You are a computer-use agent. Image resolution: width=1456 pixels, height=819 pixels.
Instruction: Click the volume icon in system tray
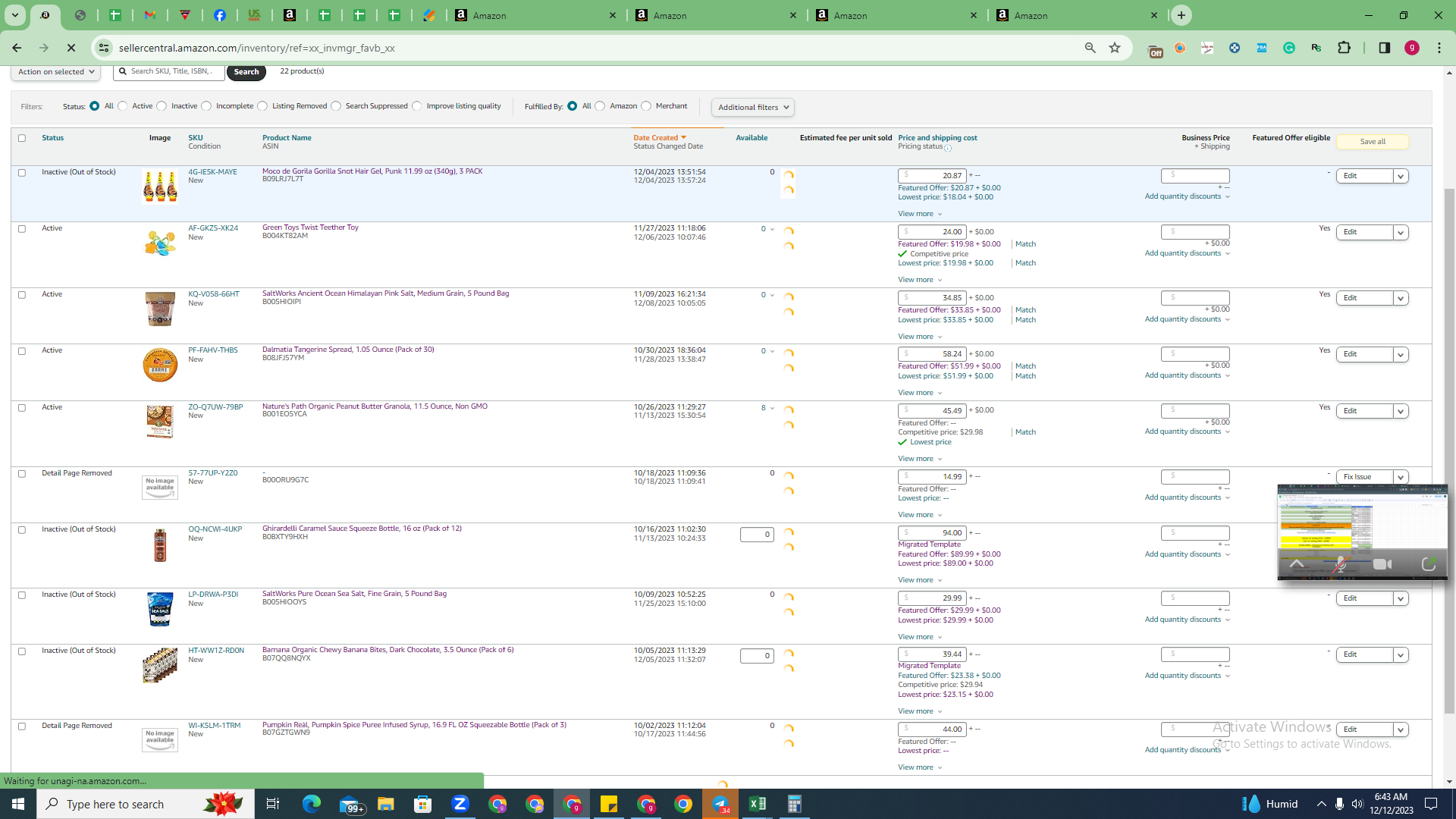click(x=1357, y=804)
